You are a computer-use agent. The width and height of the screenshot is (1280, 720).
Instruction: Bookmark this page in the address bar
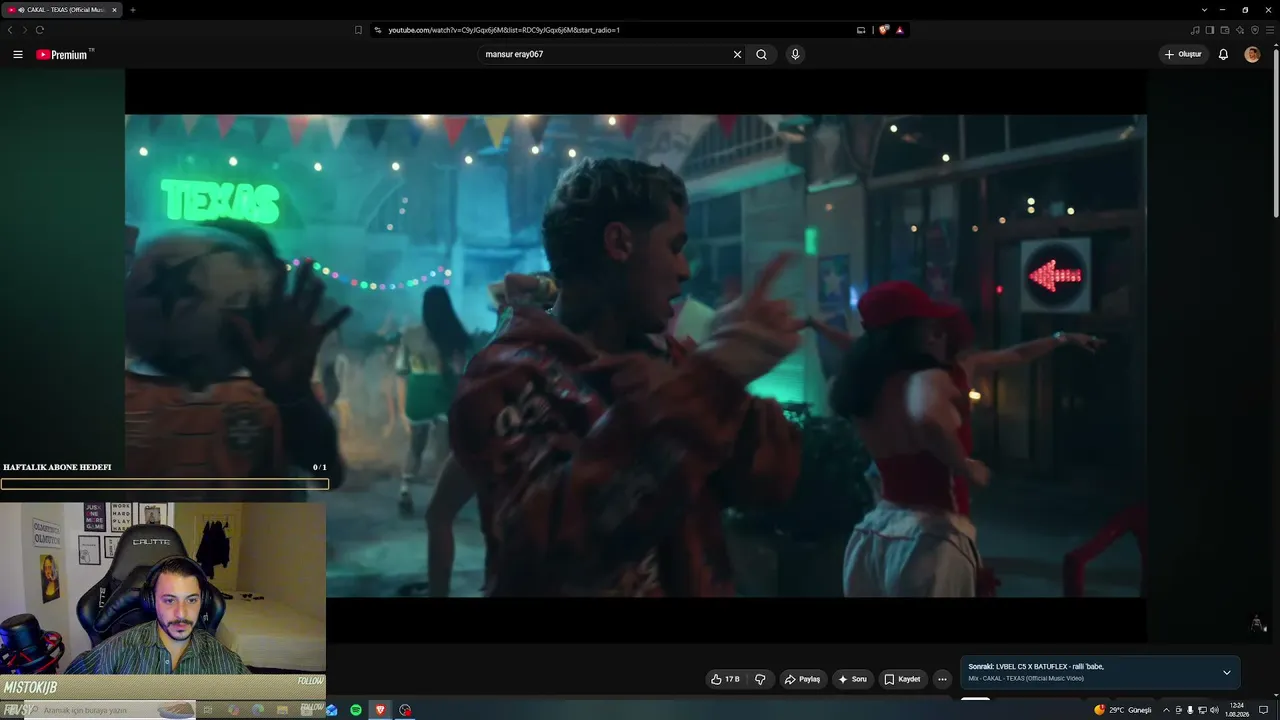tap(358, 30)
